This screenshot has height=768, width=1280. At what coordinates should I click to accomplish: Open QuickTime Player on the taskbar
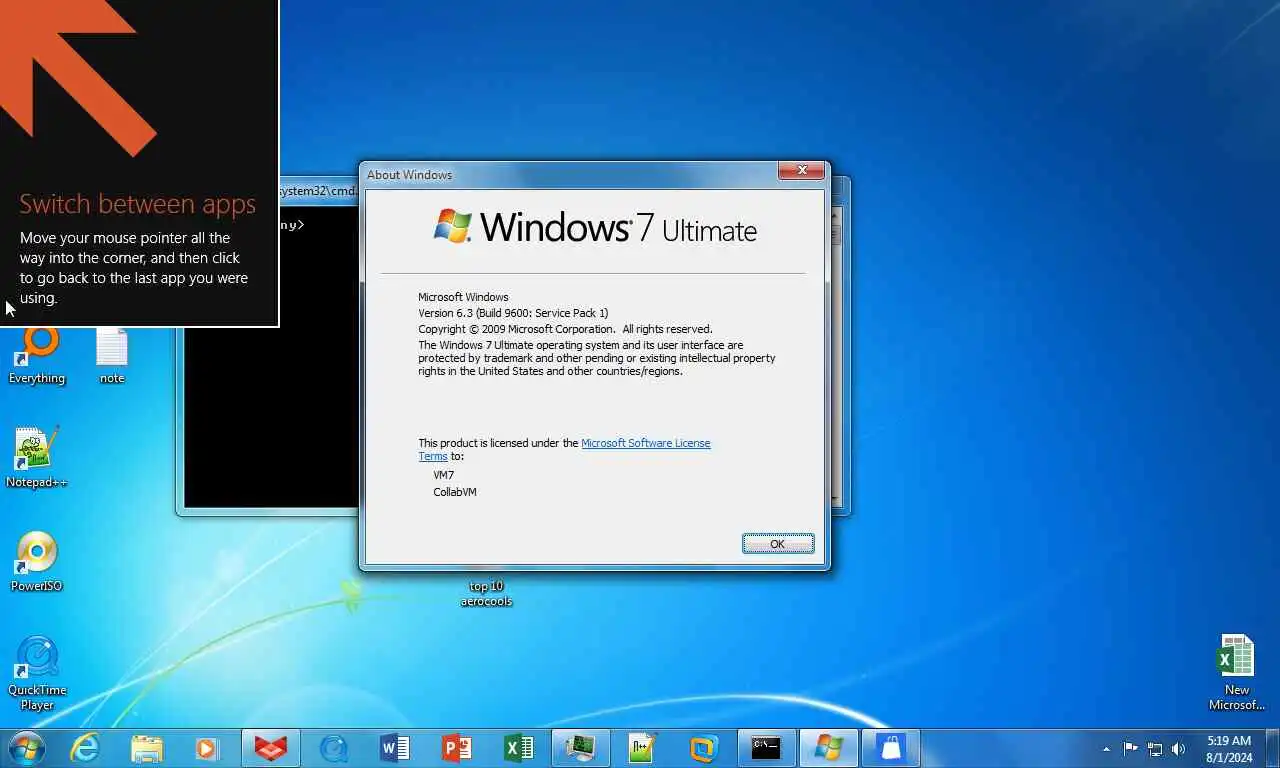point(332,748)
